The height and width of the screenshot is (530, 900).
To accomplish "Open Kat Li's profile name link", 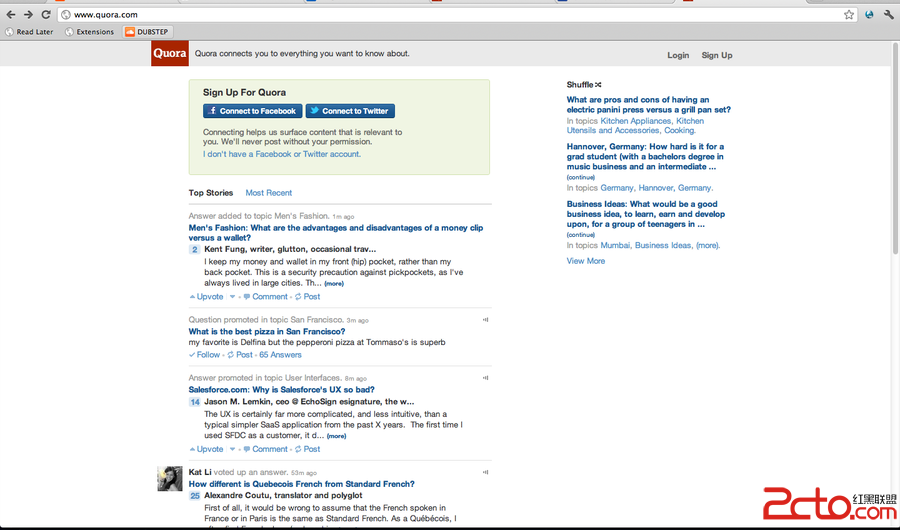I will [200, 472].
